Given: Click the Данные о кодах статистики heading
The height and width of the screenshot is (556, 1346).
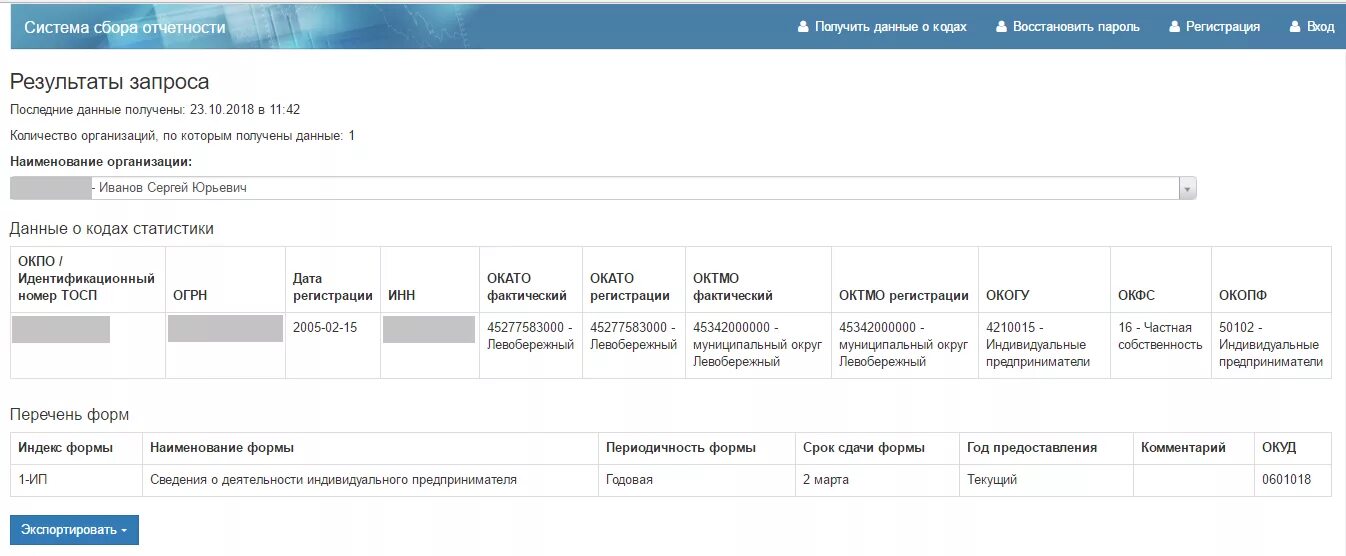Looking at the screenshot, I should click(x=112, y=229).
